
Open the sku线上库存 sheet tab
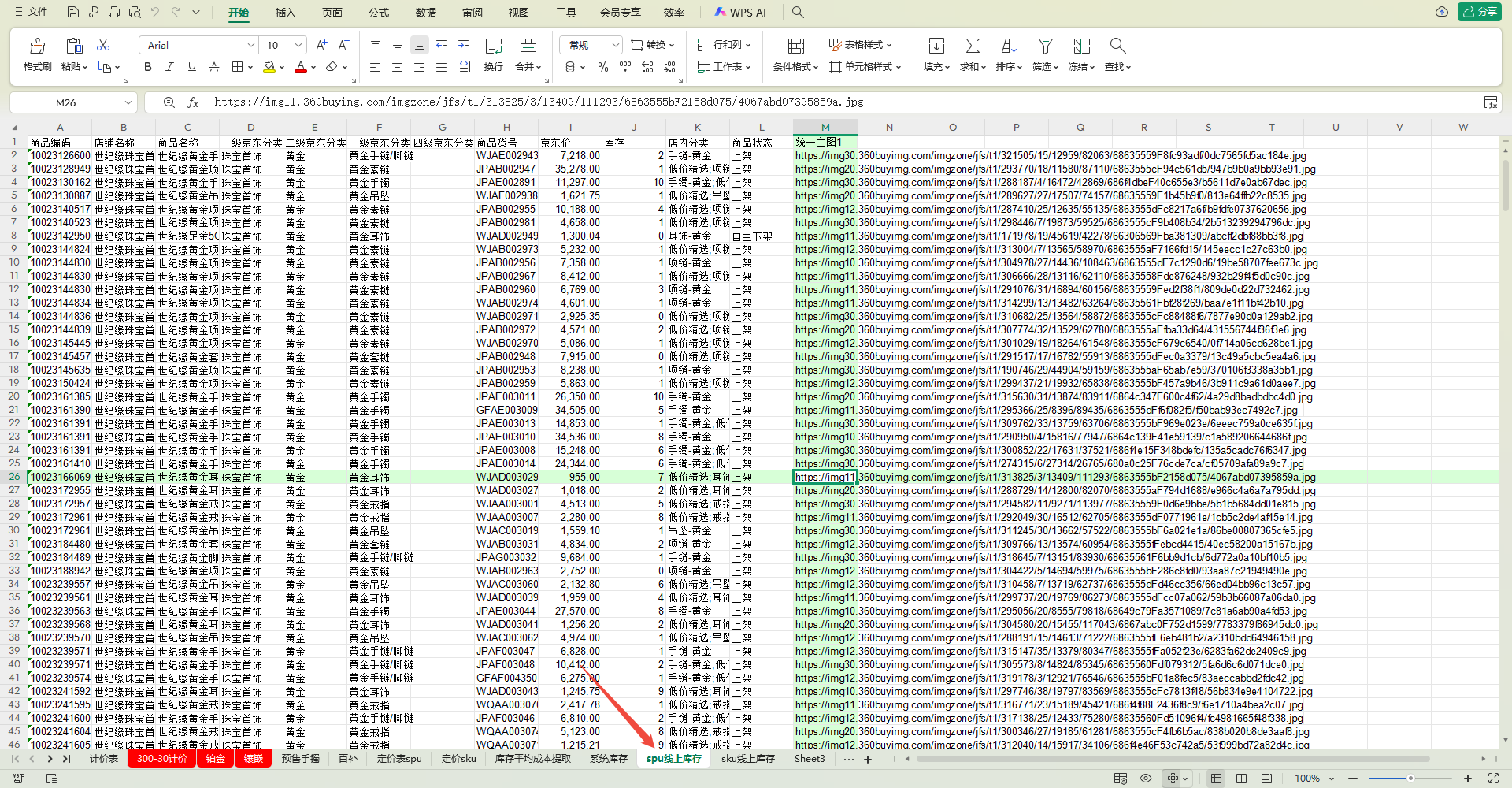pos(747,759)
